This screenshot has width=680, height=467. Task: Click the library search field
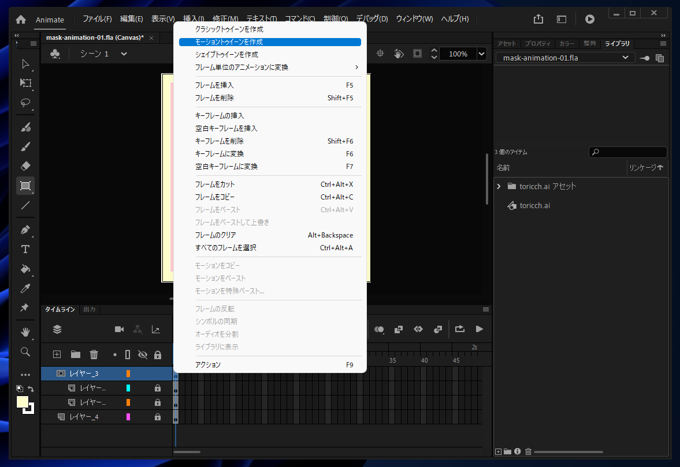[627, 152]
